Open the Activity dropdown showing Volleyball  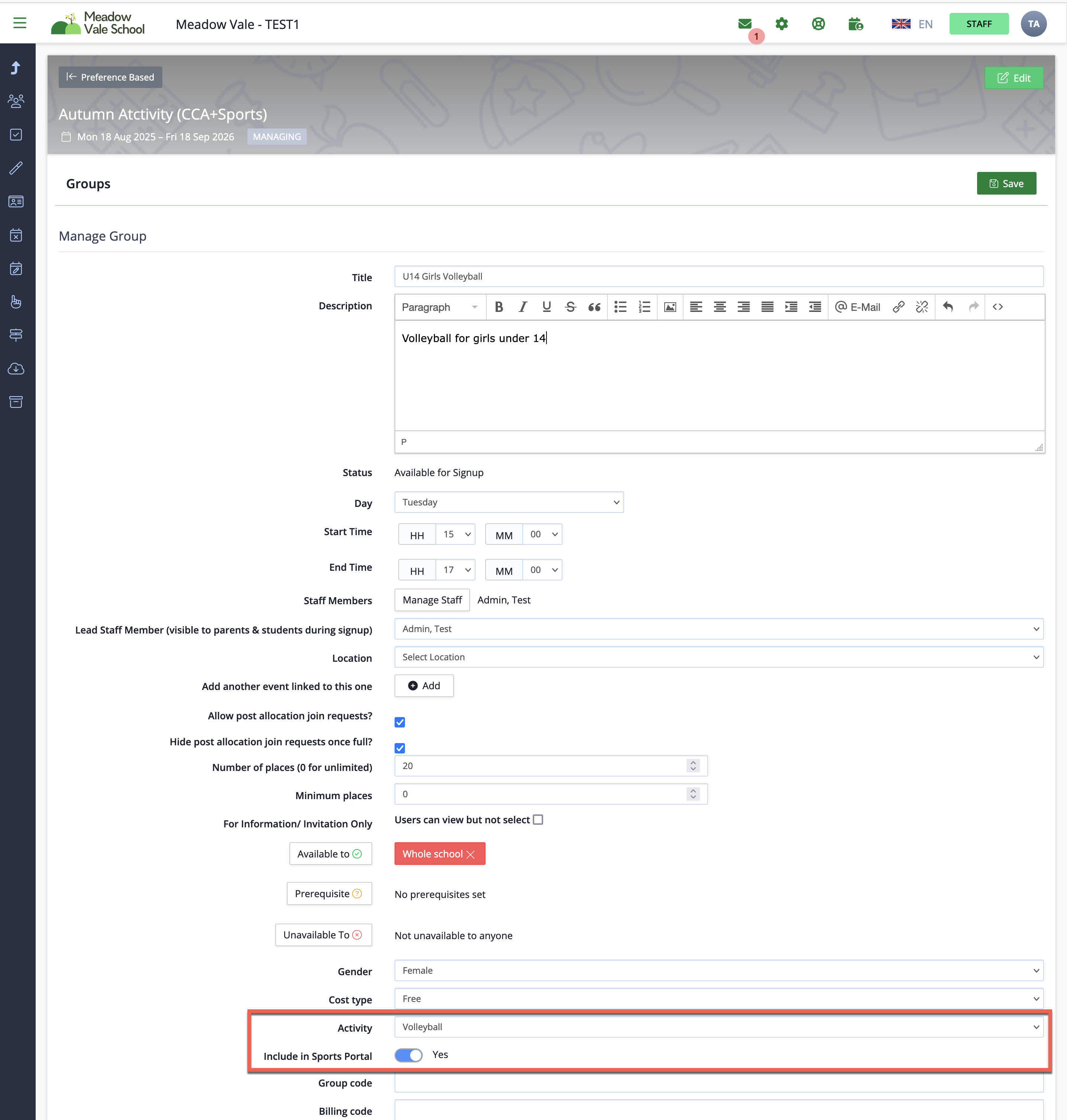coord(719,1027)
